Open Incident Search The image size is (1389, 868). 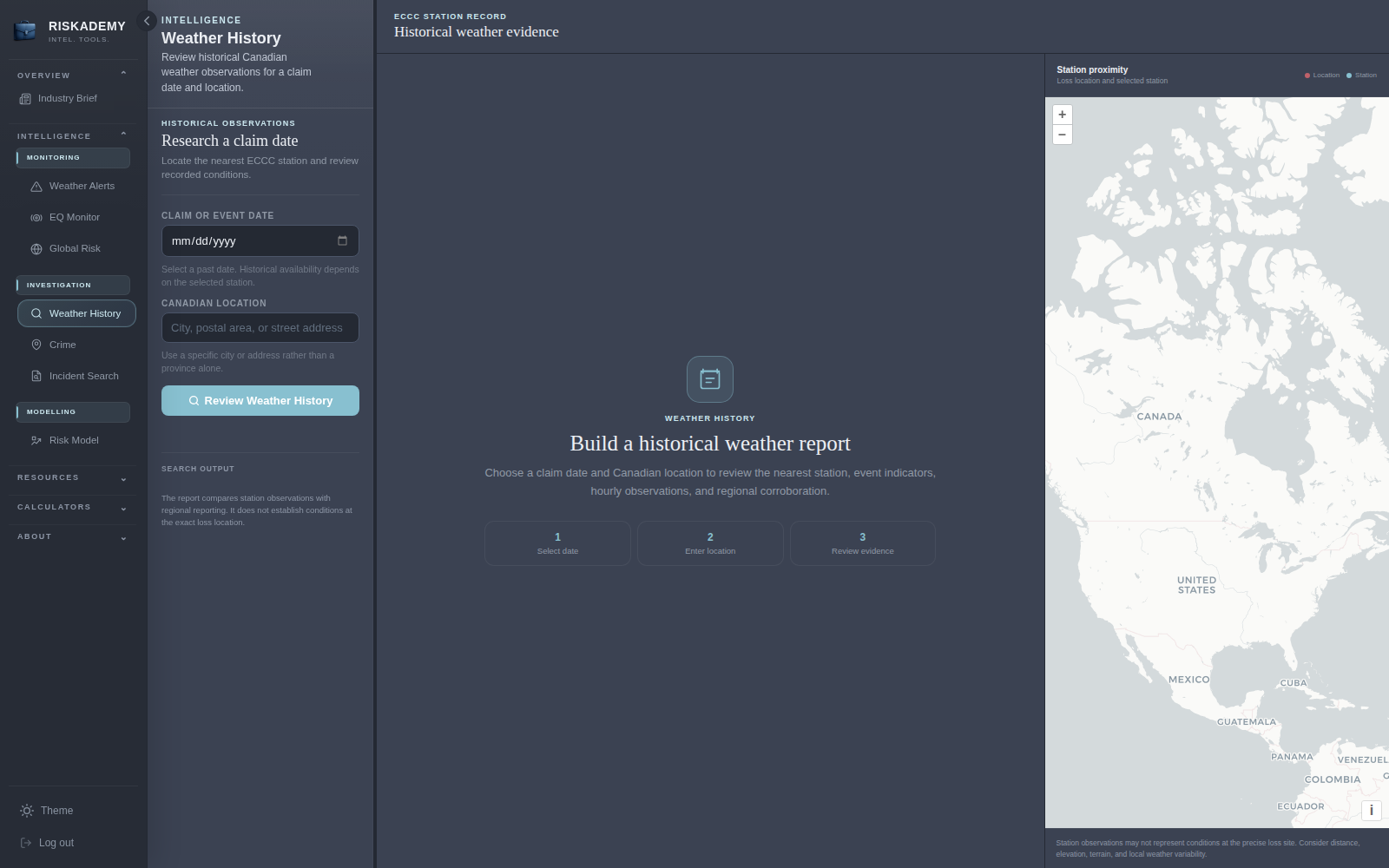(76, 376)
